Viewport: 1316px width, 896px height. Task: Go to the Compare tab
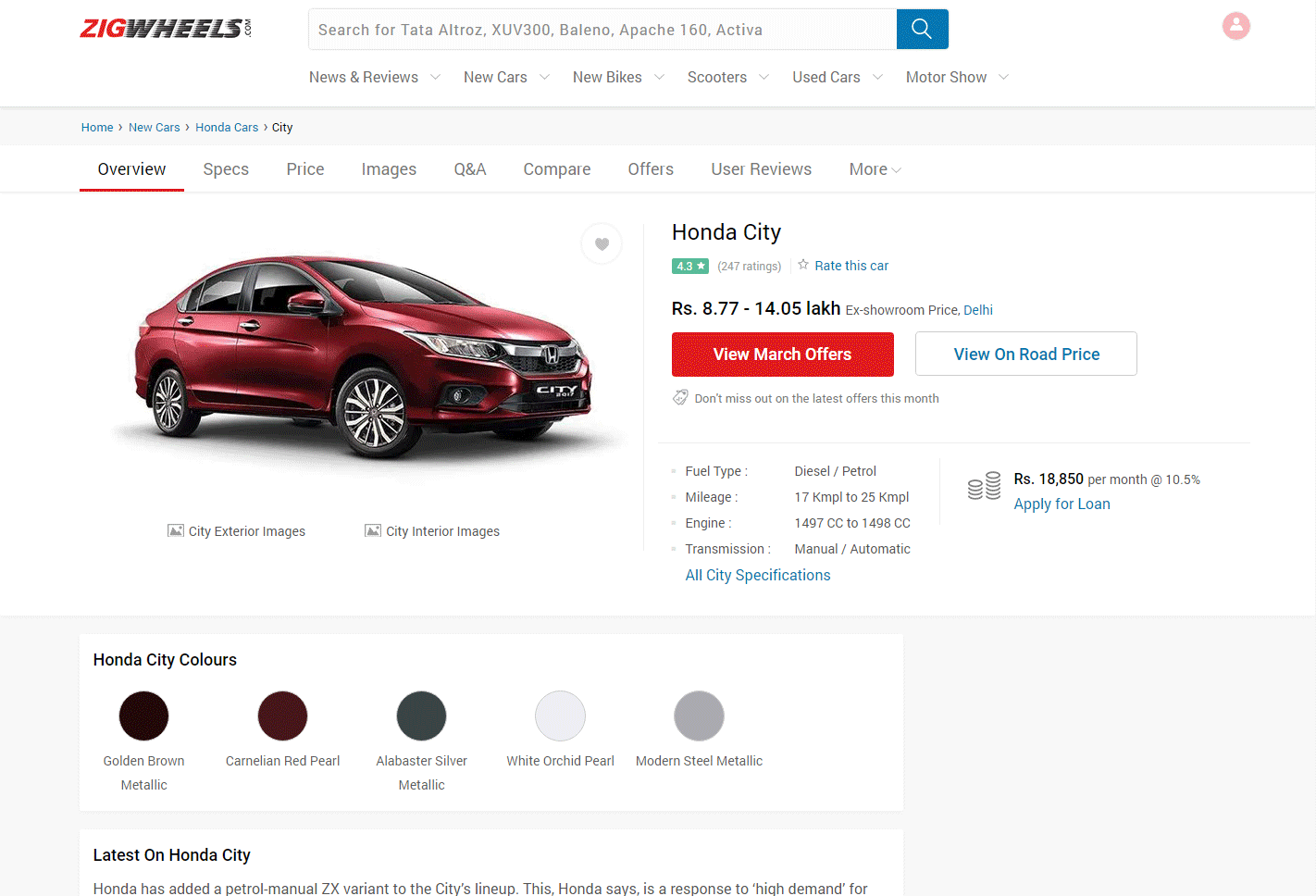557,169
